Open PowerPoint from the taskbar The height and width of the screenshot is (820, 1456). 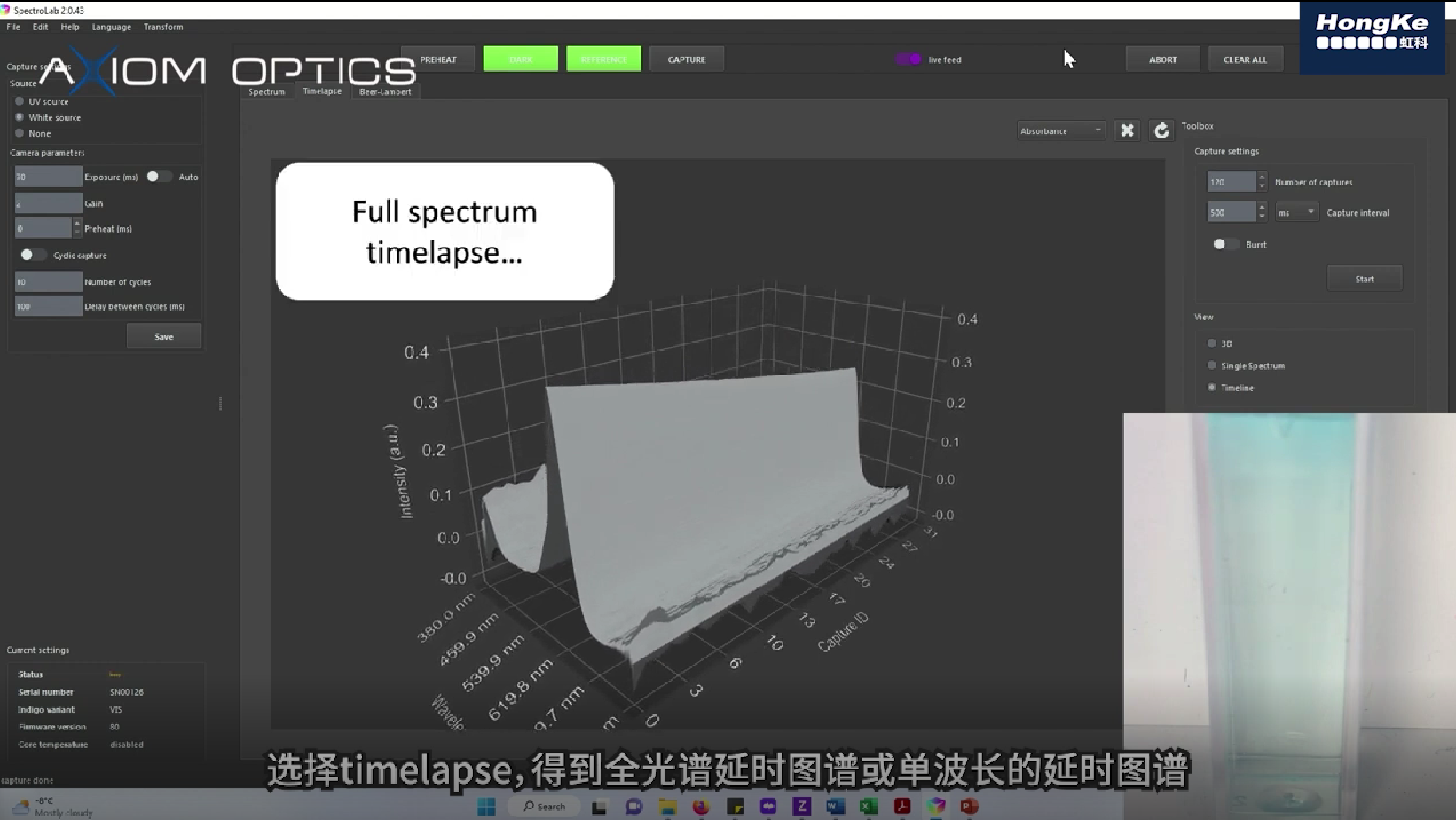click(969, 806)
